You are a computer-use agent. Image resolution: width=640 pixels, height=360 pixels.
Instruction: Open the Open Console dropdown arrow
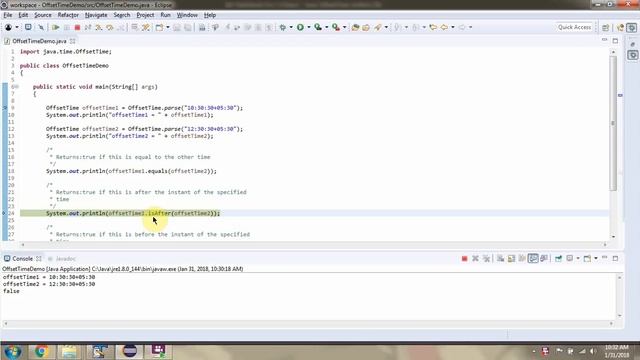596,258
